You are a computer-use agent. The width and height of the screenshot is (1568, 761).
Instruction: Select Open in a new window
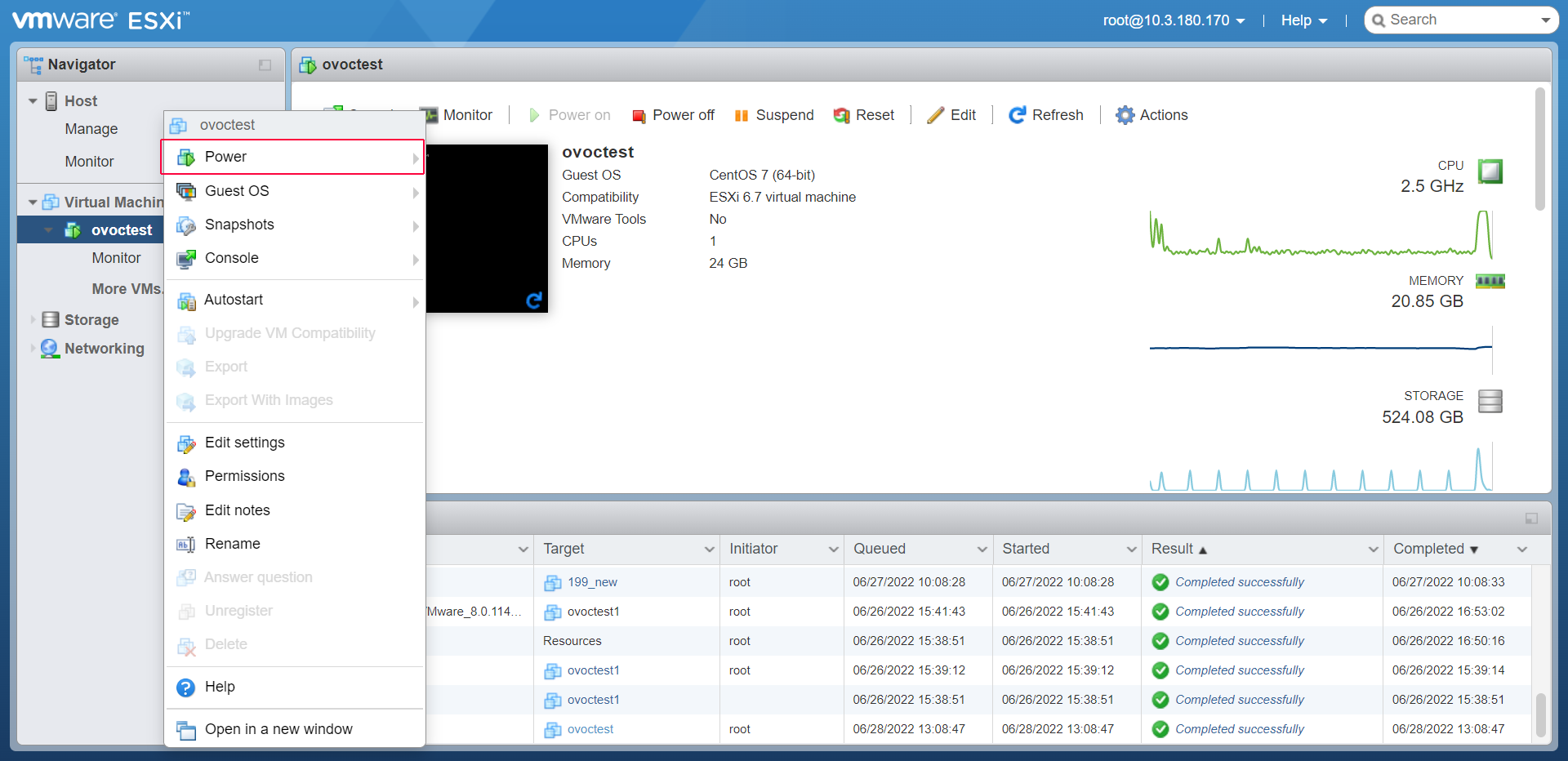pos(278,729)
